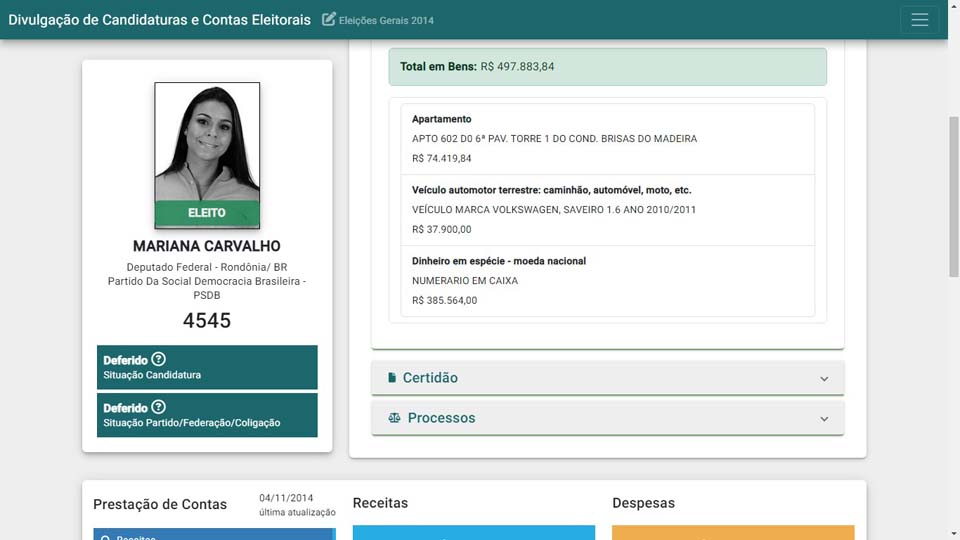This screenshot has width=960, height=540.
Task: Expand the Processos section chevron
Action: (x=824, y=419)
